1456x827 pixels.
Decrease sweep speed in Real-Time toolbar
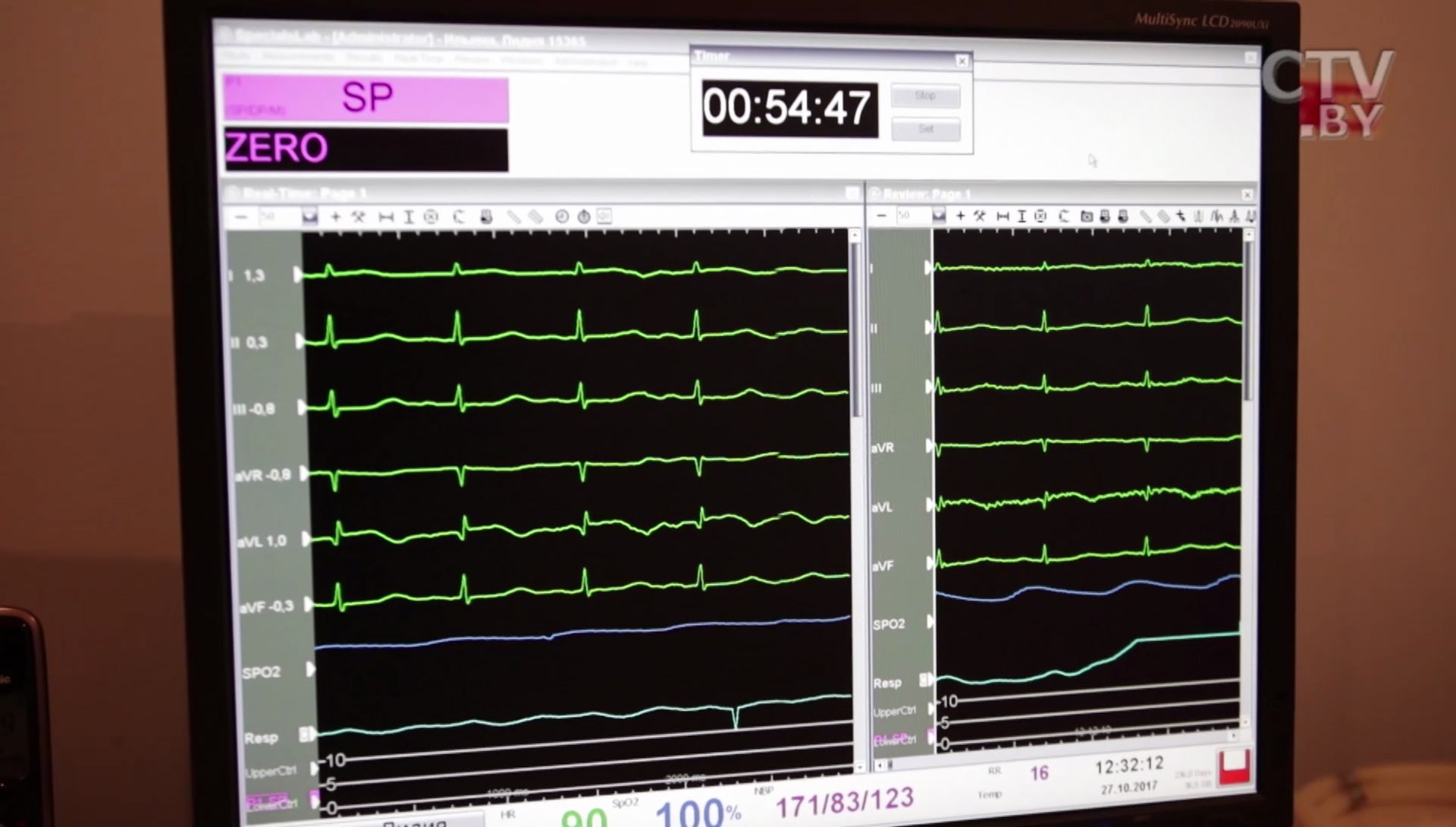click(241, 217)
